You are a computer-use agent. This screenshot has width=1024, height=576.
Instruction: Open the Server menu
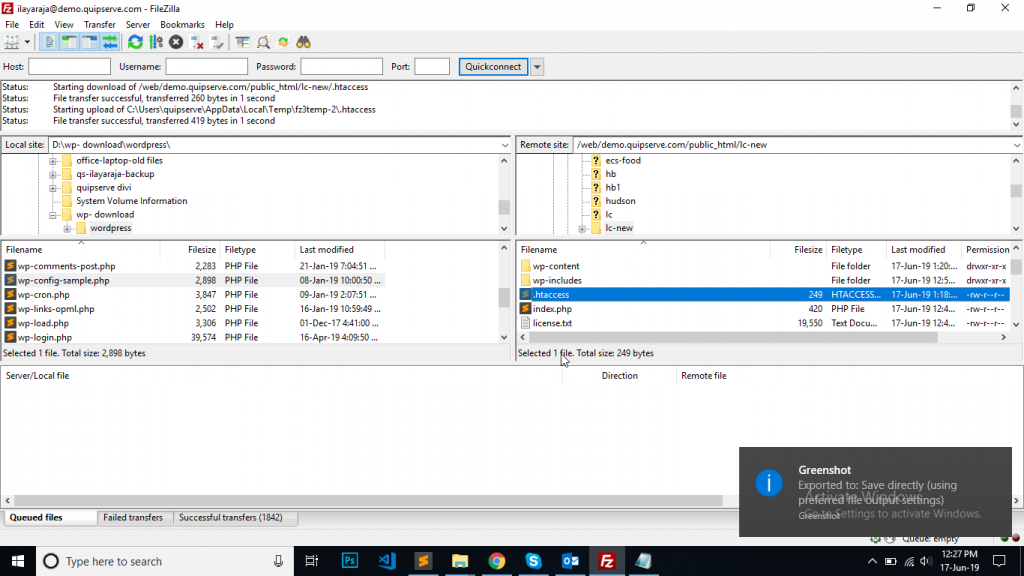coord(138,25)
